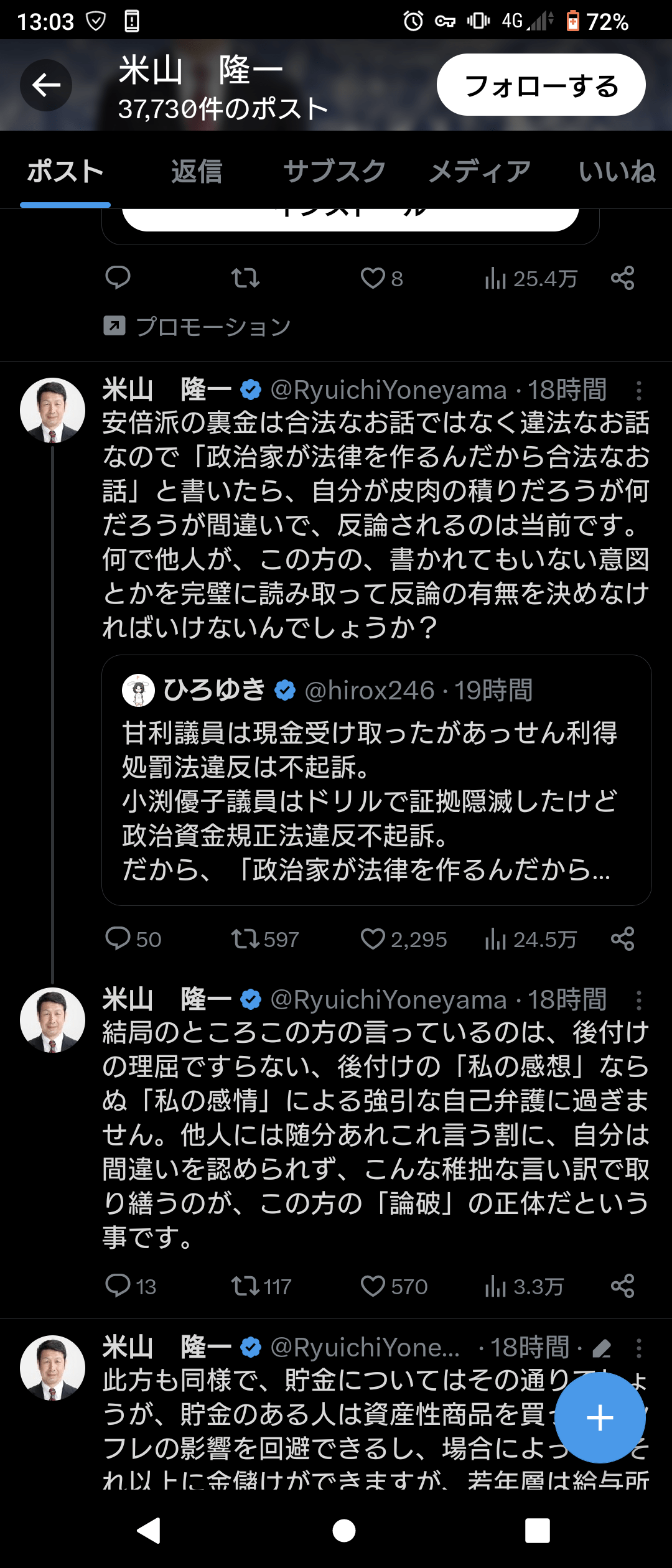
Task: Select the サブスク tab
Action: pyautogui.click(x=335, y=172)
